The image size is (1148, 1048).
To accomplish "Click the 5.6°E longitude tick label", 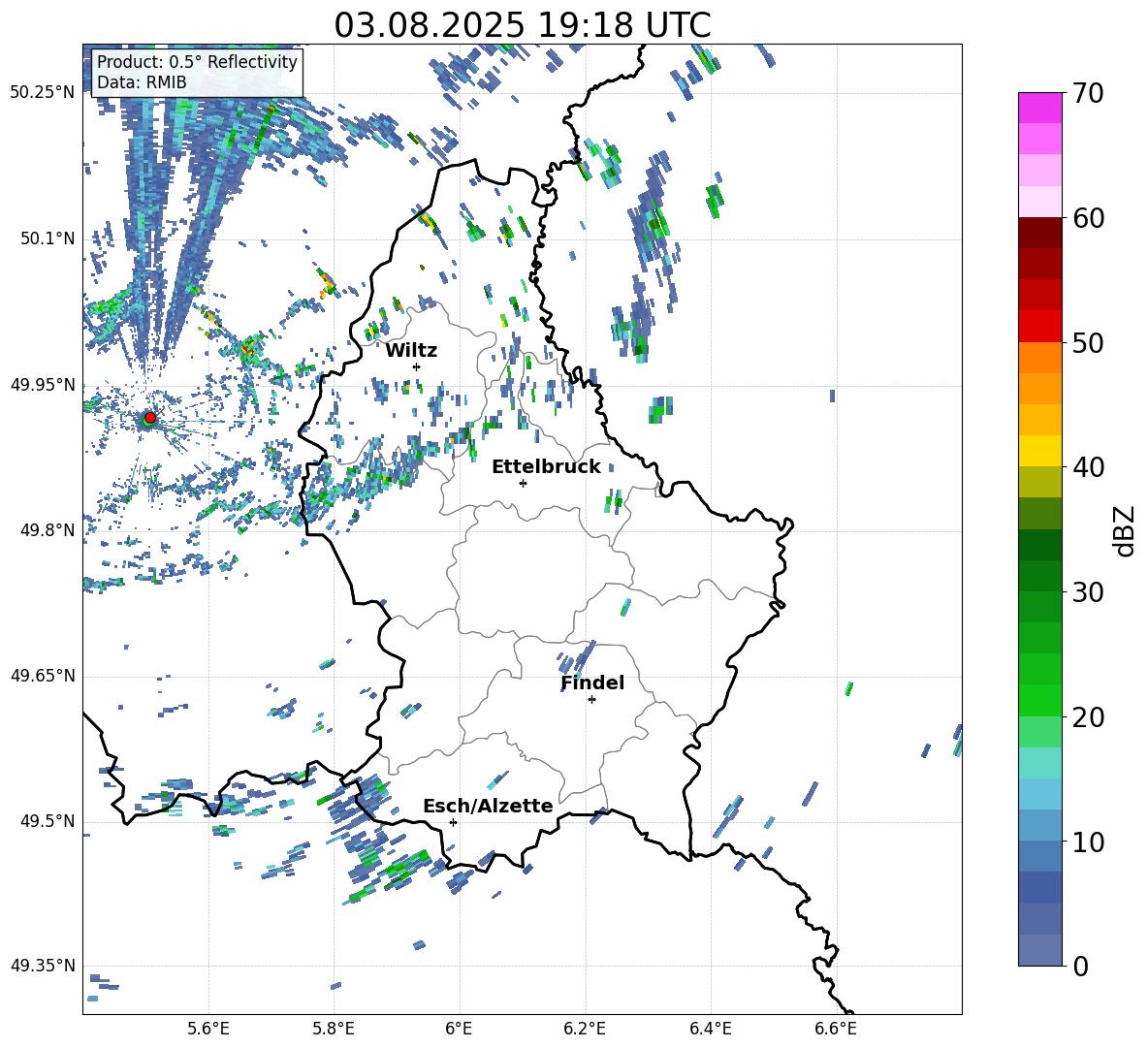I will [208, 1029].
